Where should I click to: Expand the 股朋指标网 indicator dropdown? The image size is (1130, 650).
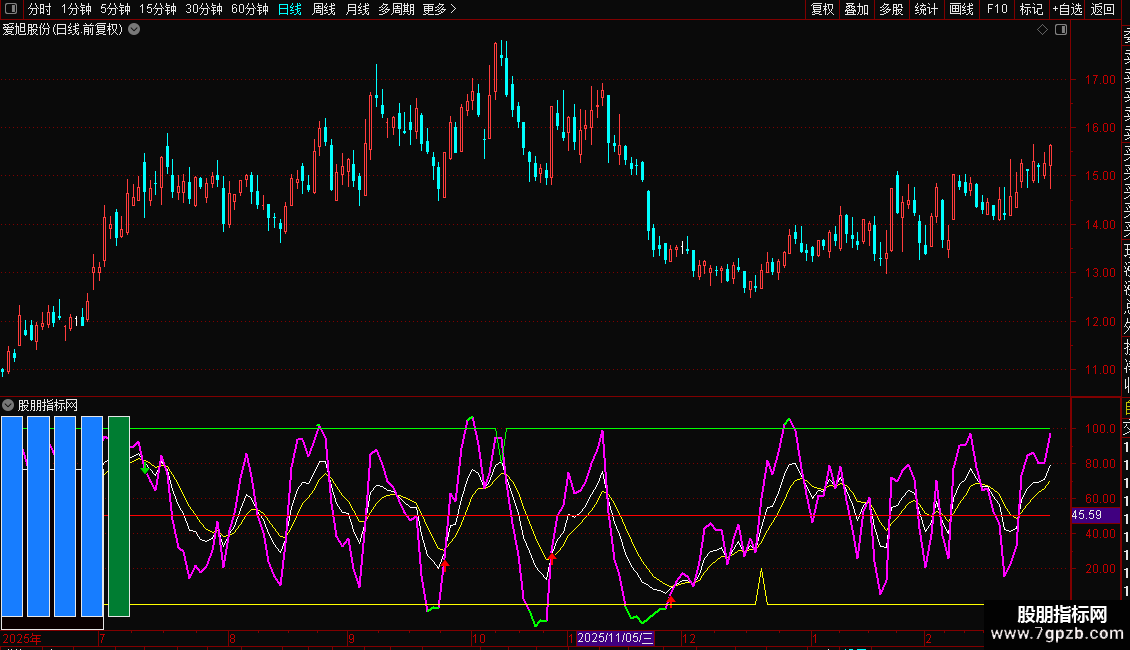[9, 405]
